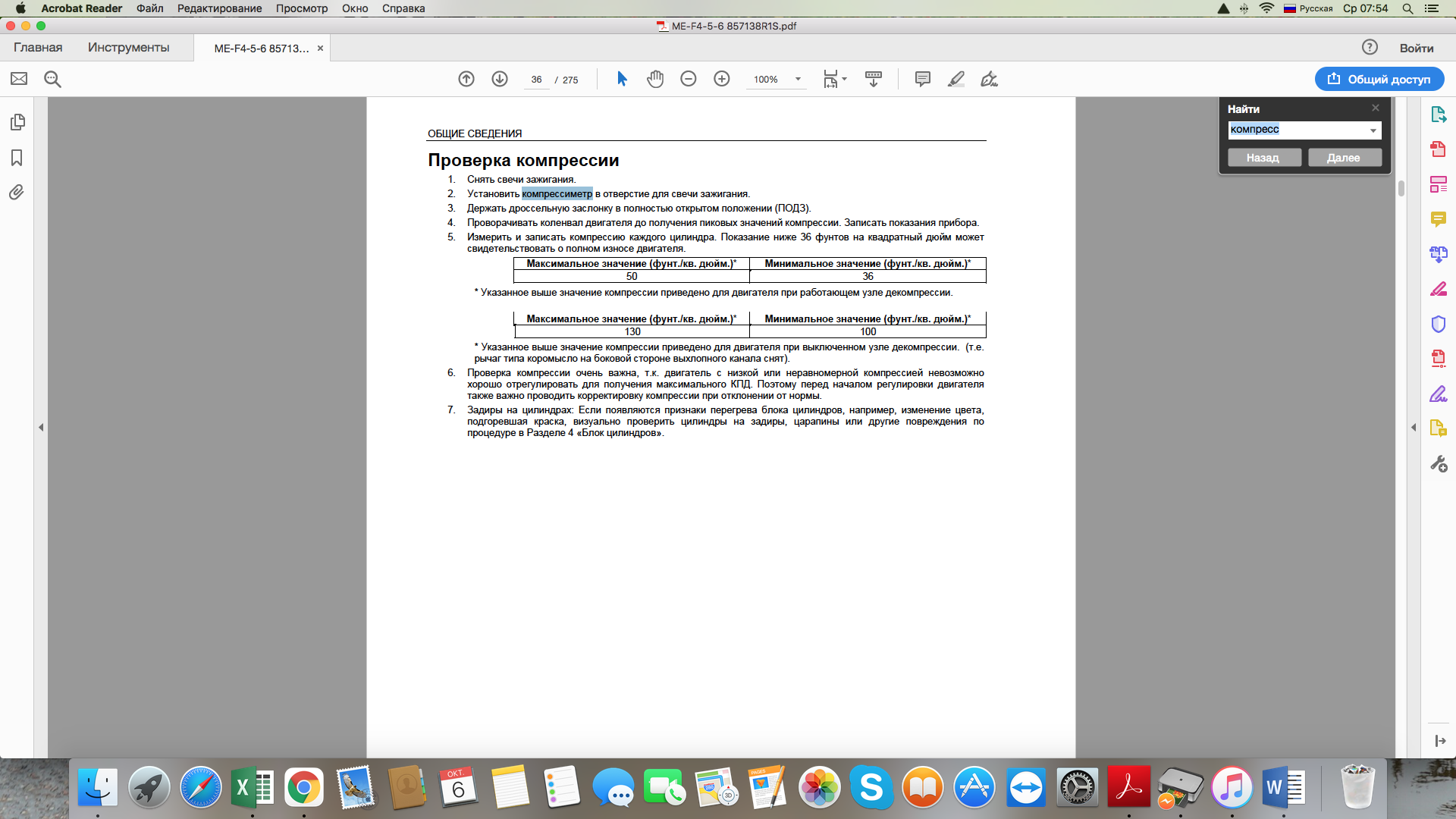Click Далее find next button

[x=1344, y=158]
